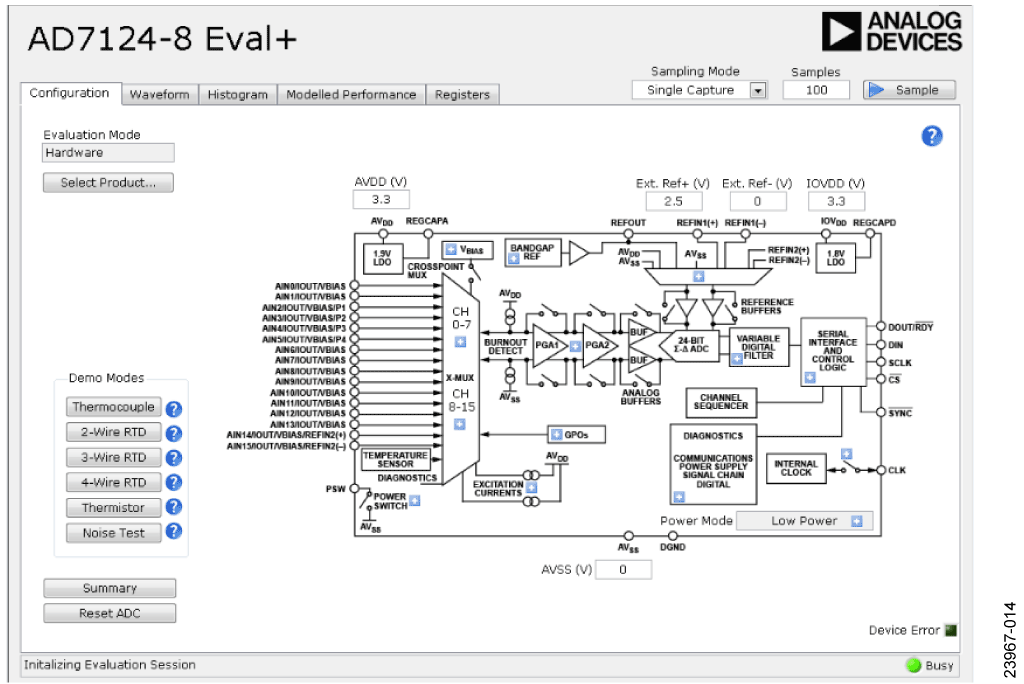Open the Noise Test help icon
The image size is (1024, 684).
pyautogui.click(x=173, y=533)
